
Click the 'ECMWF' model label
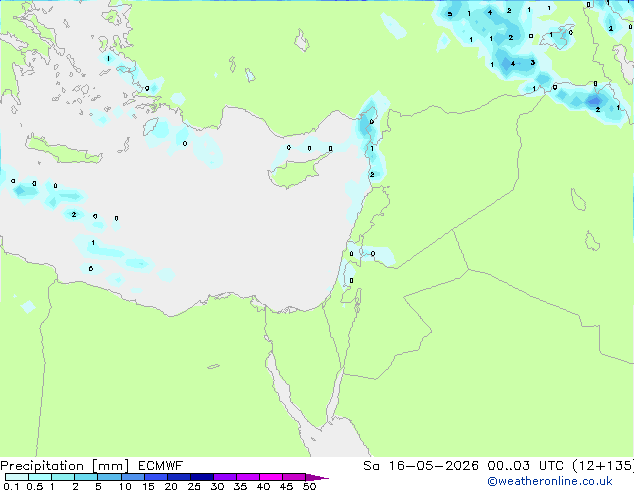point(161,466)
